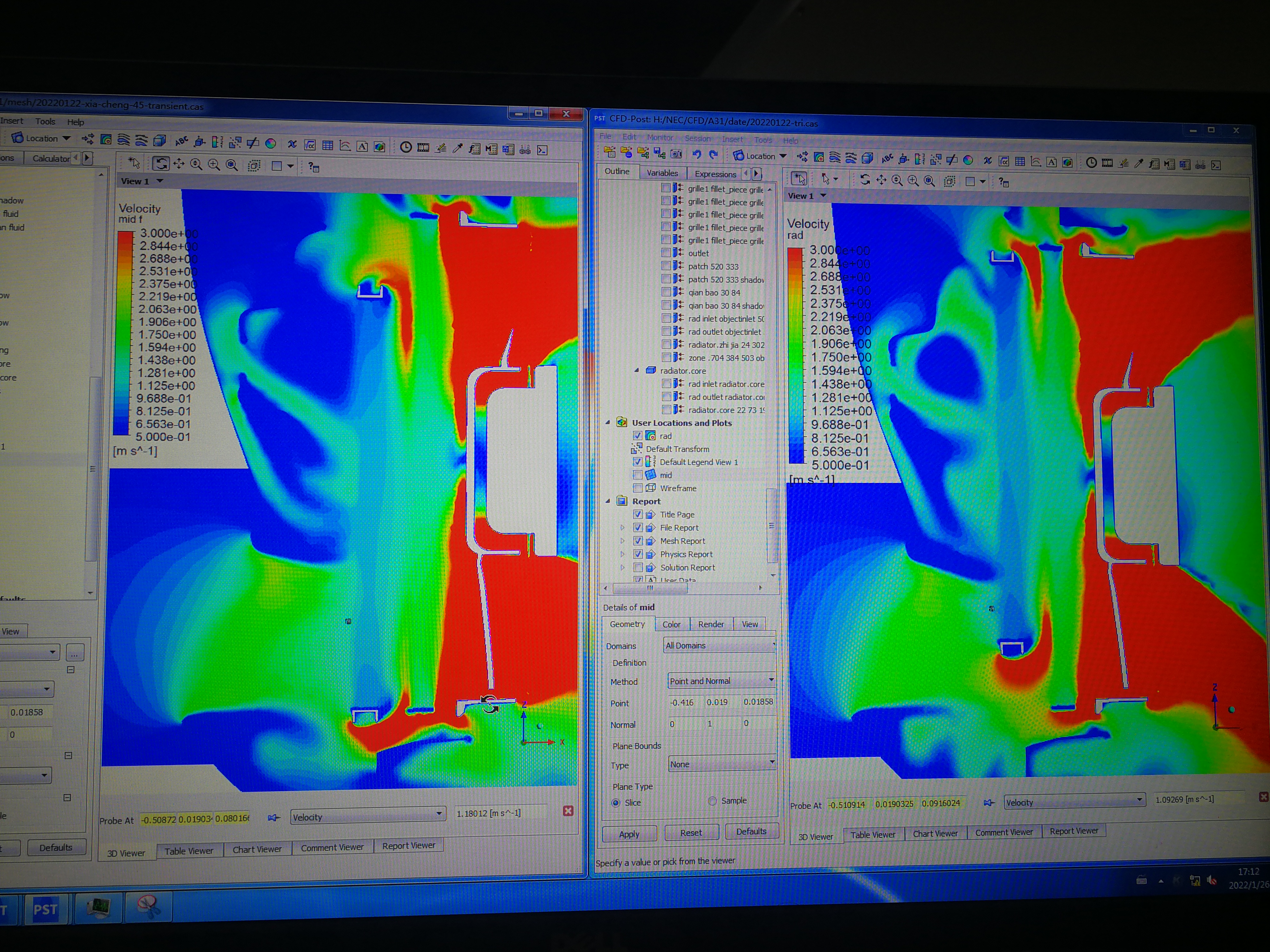Open Timestep Selector clock in left window
The image size is (1270, 952).
click(405, 147)
